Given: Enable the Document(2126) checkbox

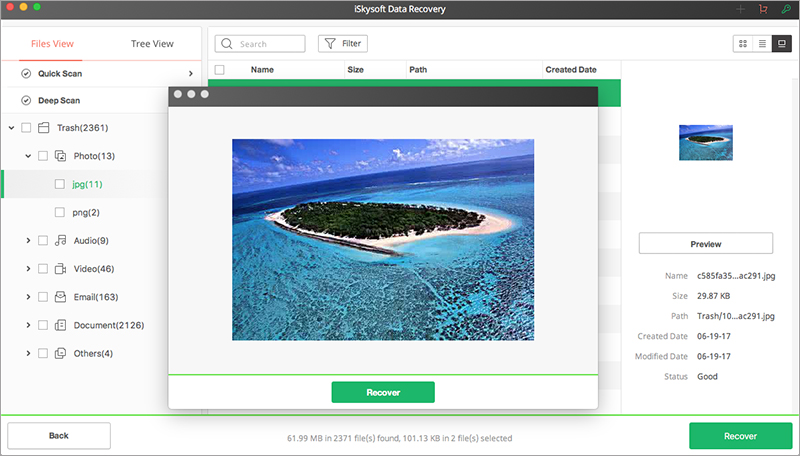Looking at the screenshot, I should coord(42,325).
